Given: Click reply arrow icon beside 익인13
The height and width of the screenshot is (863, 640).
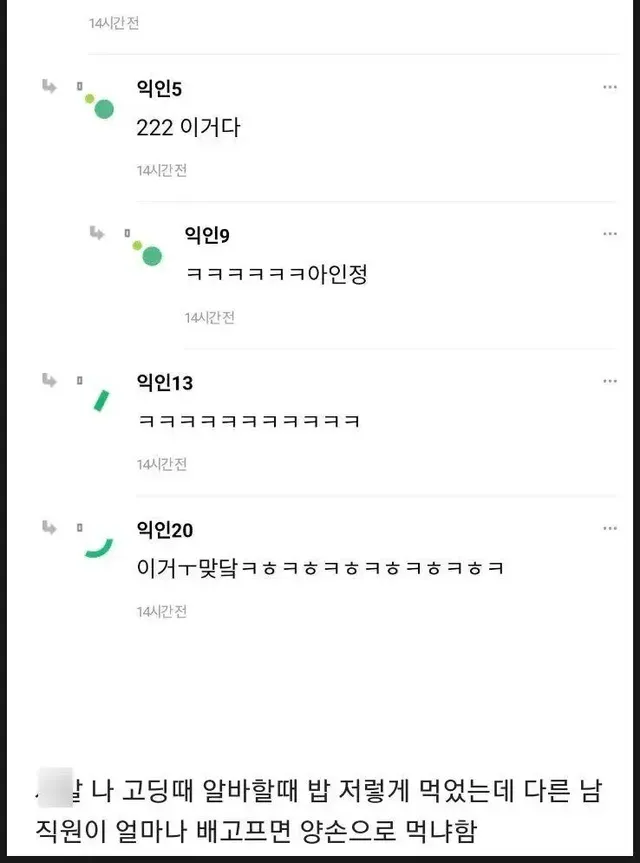Looking at the screenshot, I should (x=48, y=380).
